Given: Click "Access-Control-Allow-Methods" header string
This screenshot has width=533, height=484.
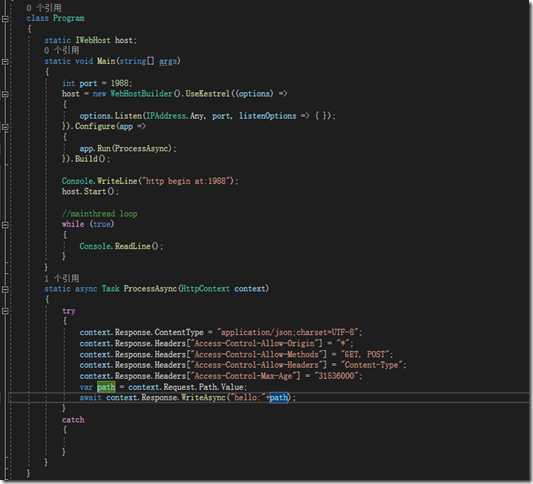Looking at the screenshot, I should (257, 355).
